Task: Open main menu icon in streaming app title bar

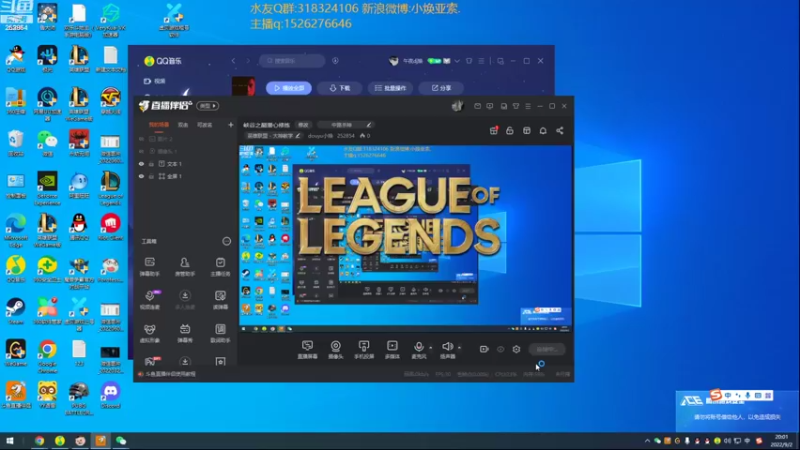Action: click(528, 106)
